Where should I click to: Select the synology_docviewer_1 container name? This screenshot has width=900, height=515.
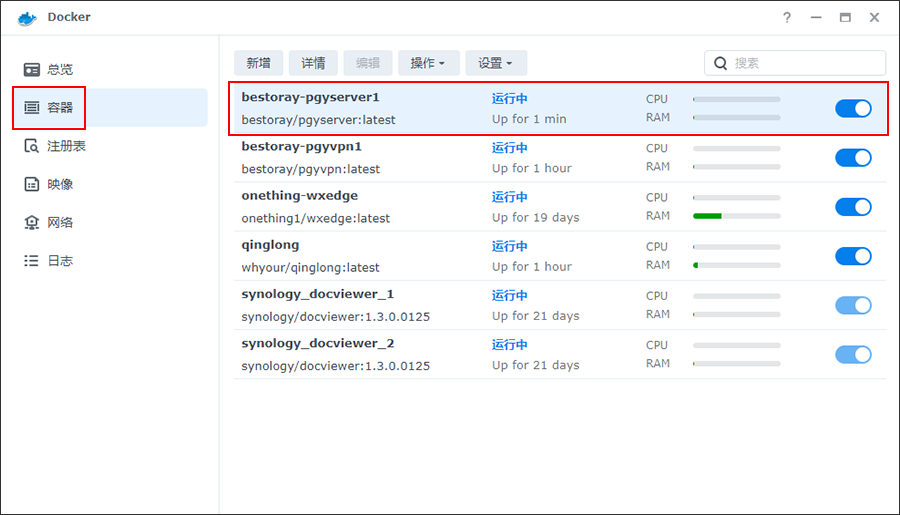click(317, 295)
